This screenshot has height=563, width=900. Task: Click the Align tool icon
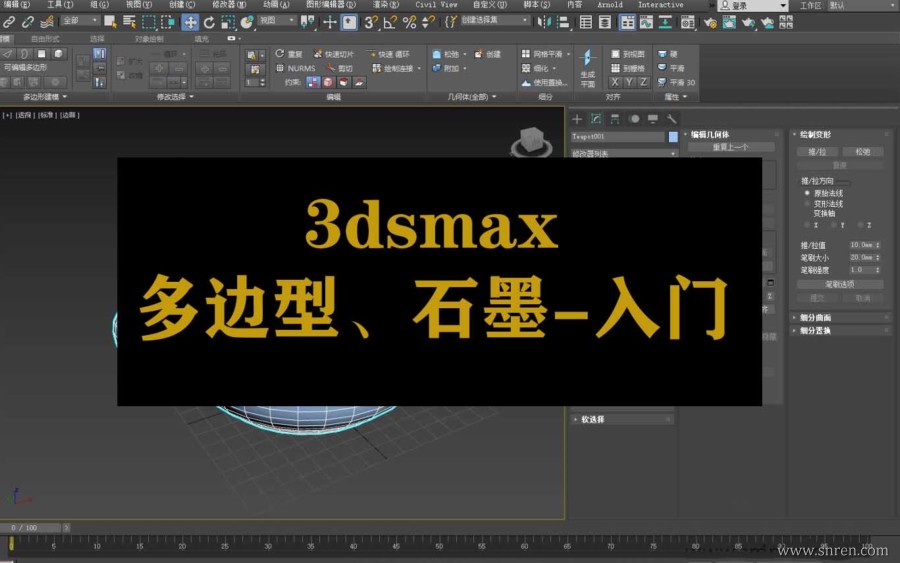(x=563, y=22)
